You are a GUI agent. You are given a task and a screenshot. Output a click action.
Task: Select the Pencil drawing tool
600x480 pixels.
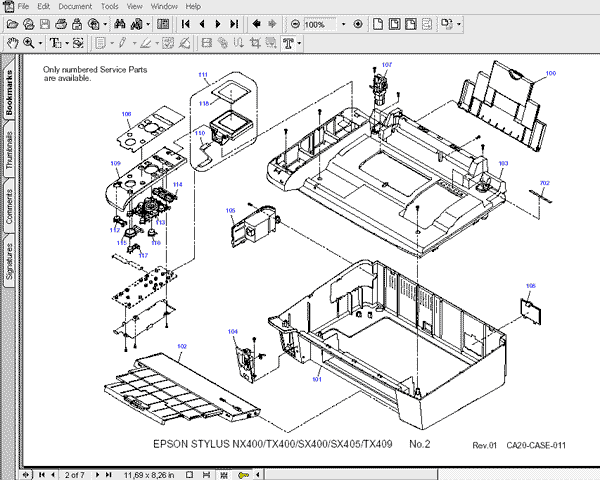pyautogui.click(x=123, y=43)
